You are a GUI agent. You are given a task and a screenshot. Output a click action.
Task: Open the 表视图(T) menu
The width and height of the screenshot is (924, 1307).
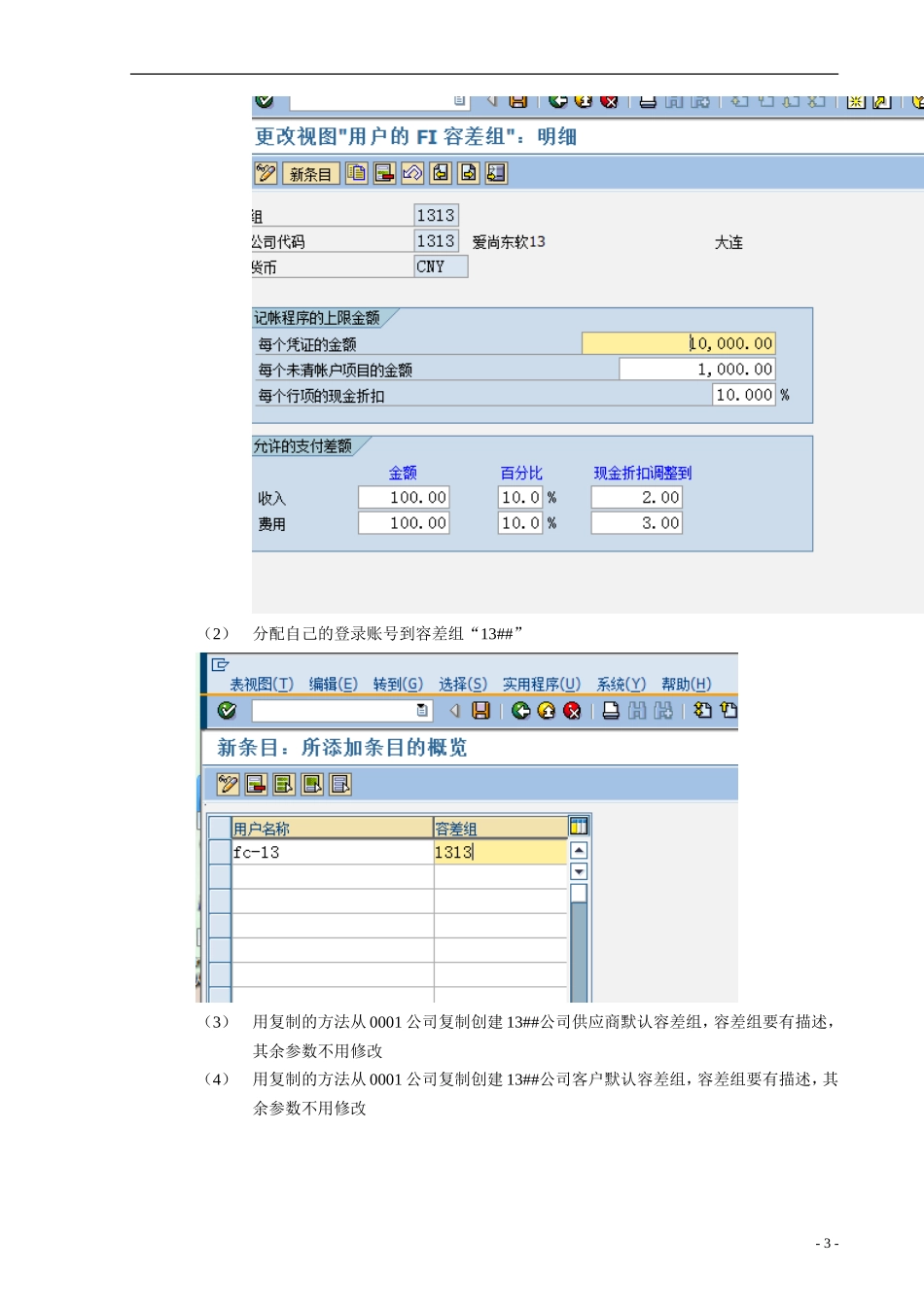(262, 685)
